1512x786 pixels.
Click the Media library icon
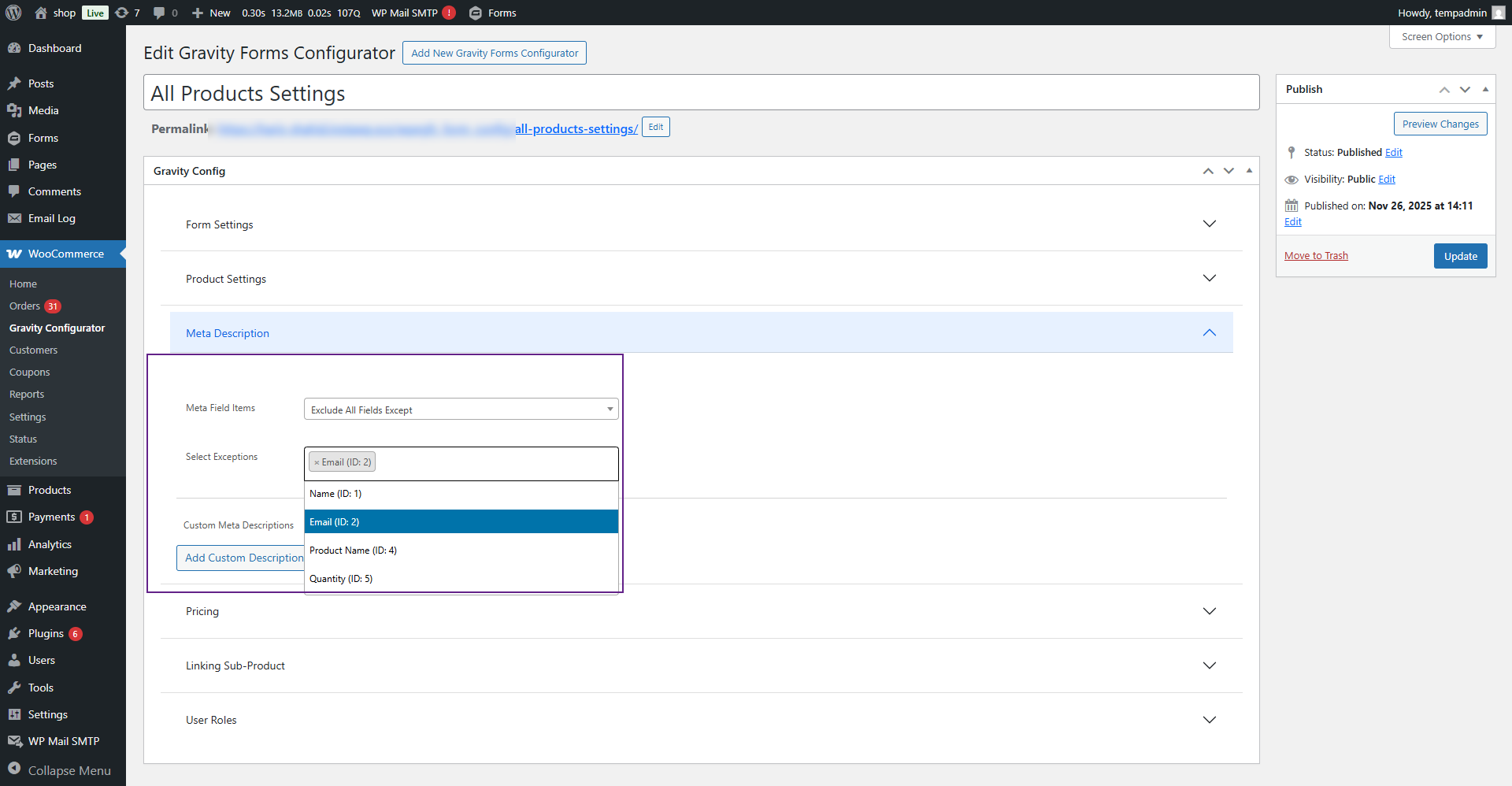click(x=14, y=110)
